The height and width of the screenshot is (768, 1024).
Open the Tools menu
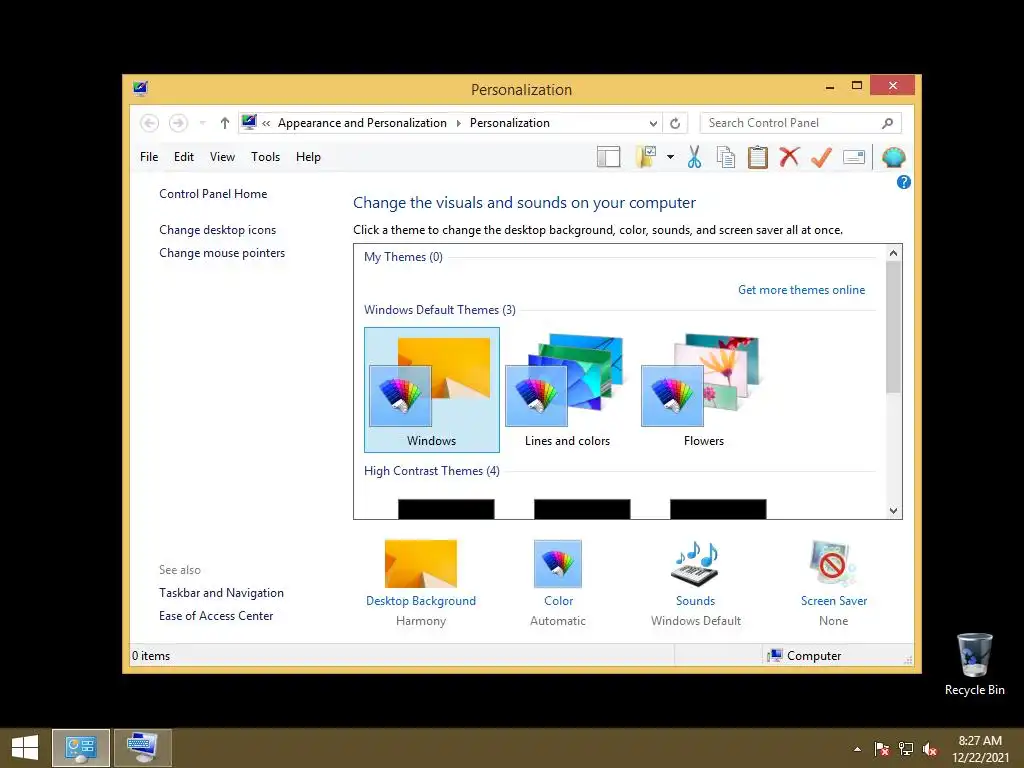coord(265,157)
